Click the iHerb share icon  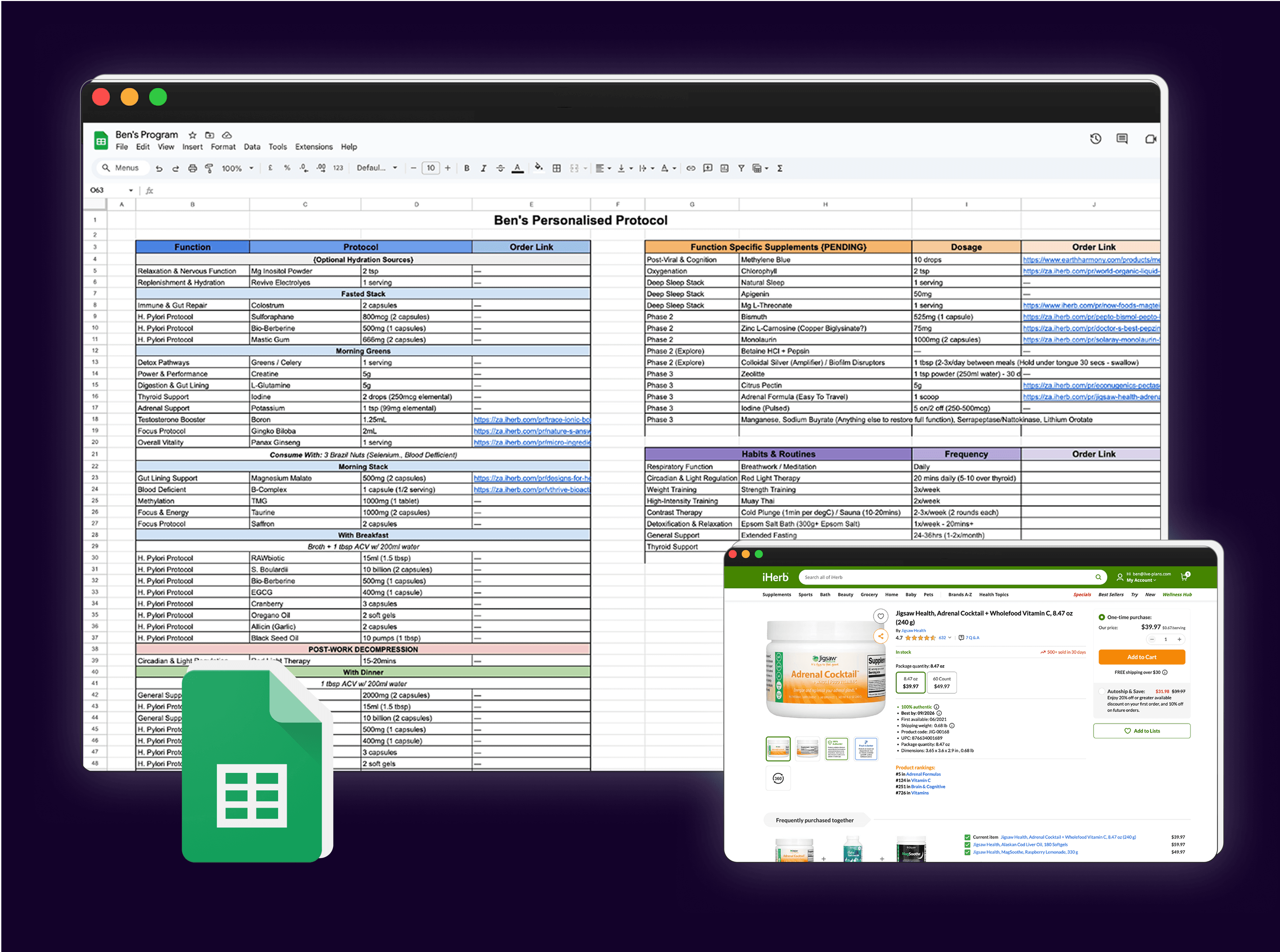881,636
